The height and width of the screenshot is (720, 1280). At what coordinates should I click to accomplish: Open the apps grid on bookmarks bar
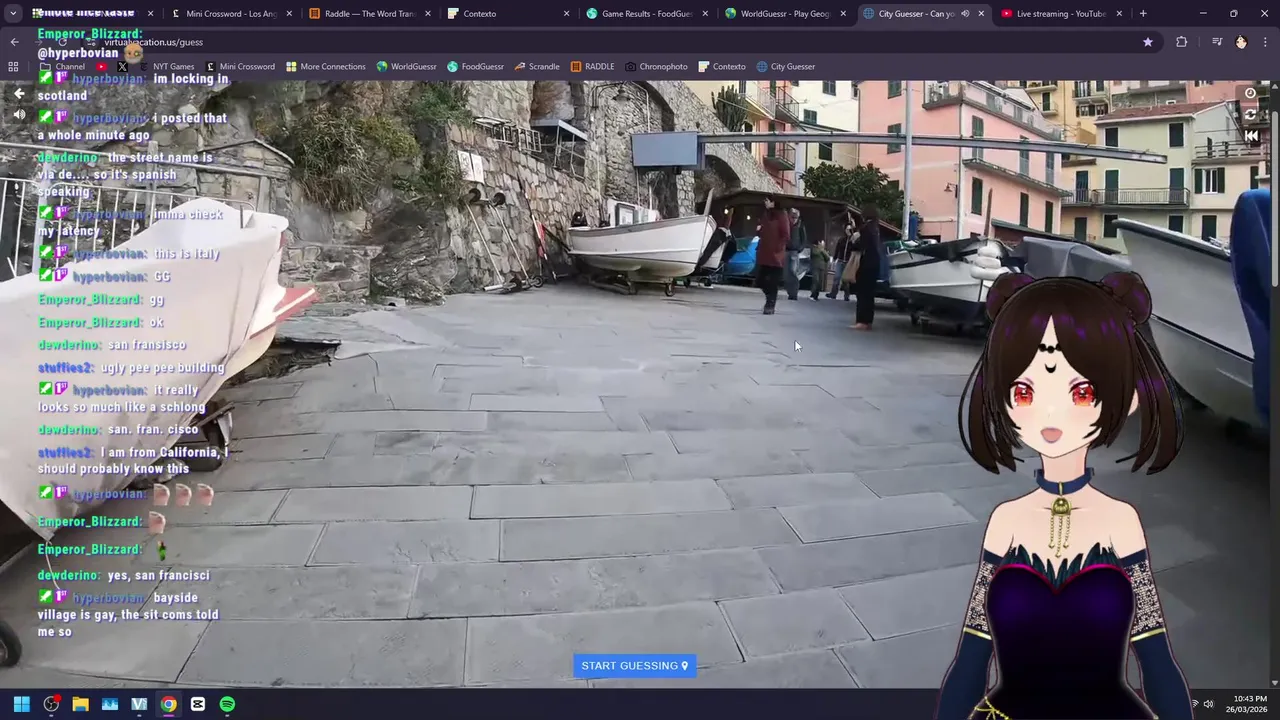click(13, 67)
